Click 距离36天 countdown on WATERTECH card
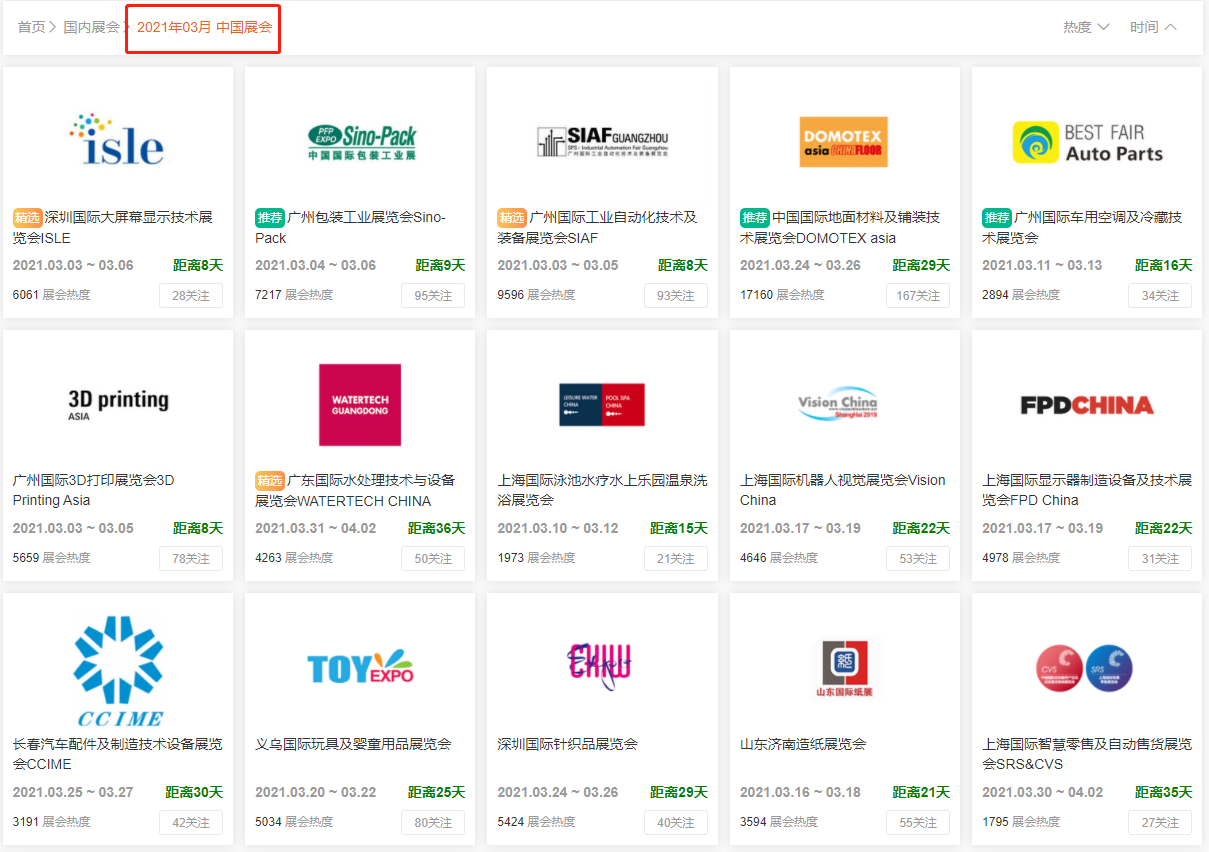The image size is (1209, 852). 437,528
